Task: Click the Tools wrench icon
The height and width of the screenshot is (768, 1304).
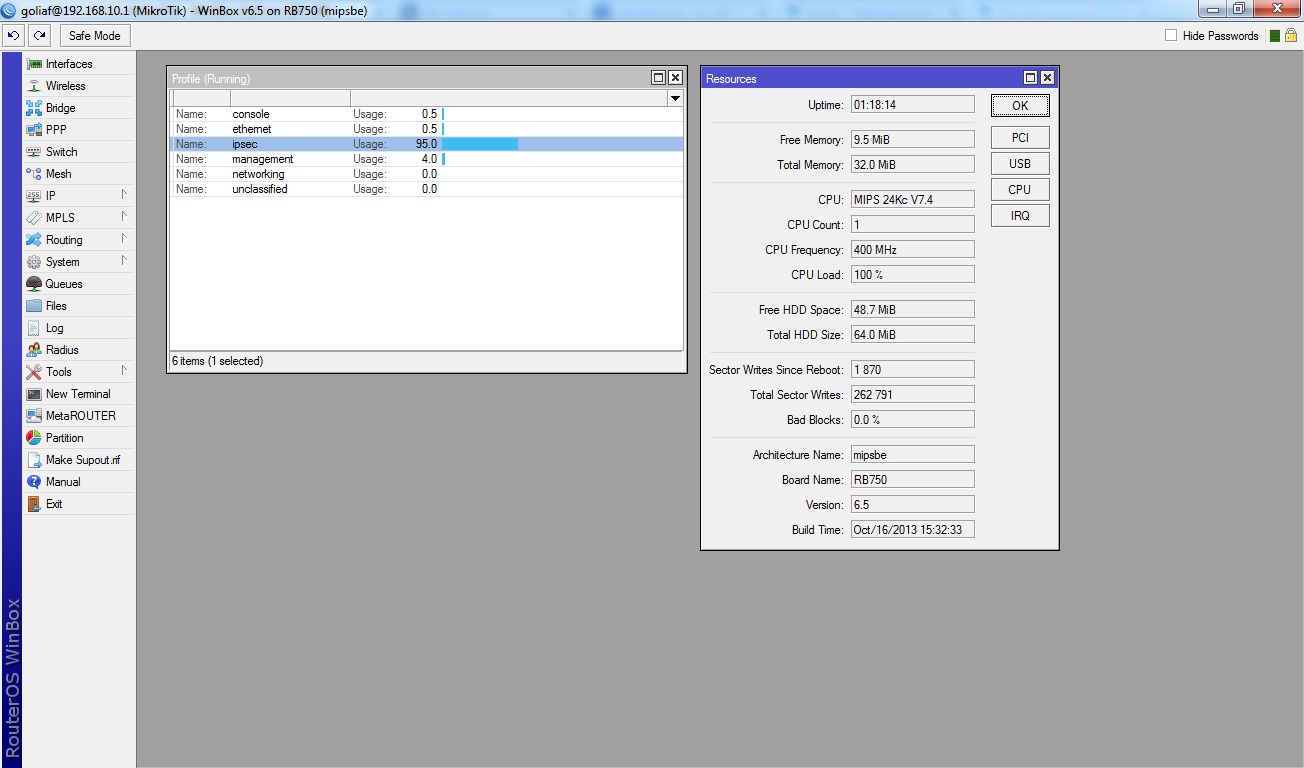Action: coord(34,372)
